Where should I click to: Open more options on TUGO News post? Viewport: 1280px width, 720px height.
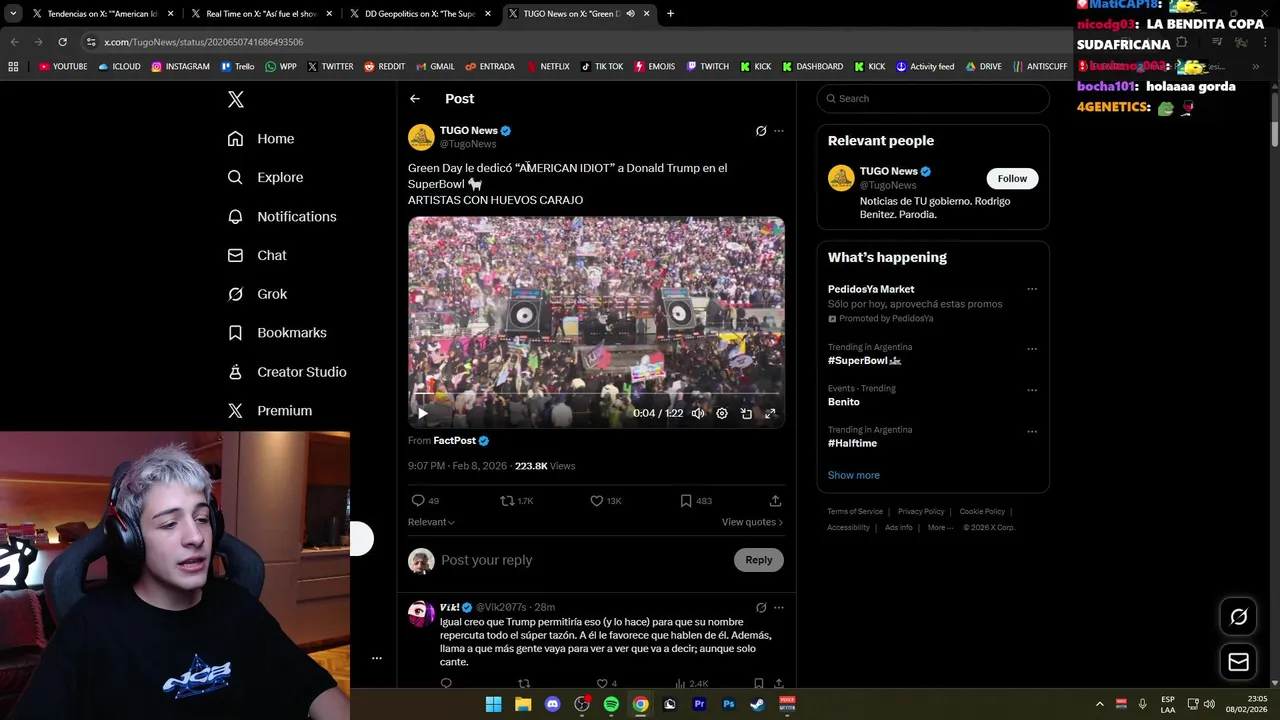click(x=779, y=131)
